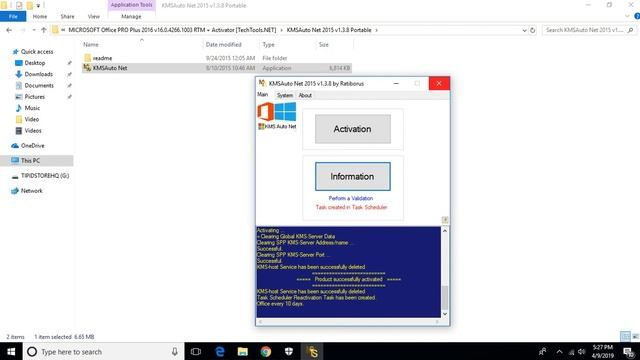Open the Manage ribbon tab
This screenshot has width=640, height=360.
pos(131,16)
